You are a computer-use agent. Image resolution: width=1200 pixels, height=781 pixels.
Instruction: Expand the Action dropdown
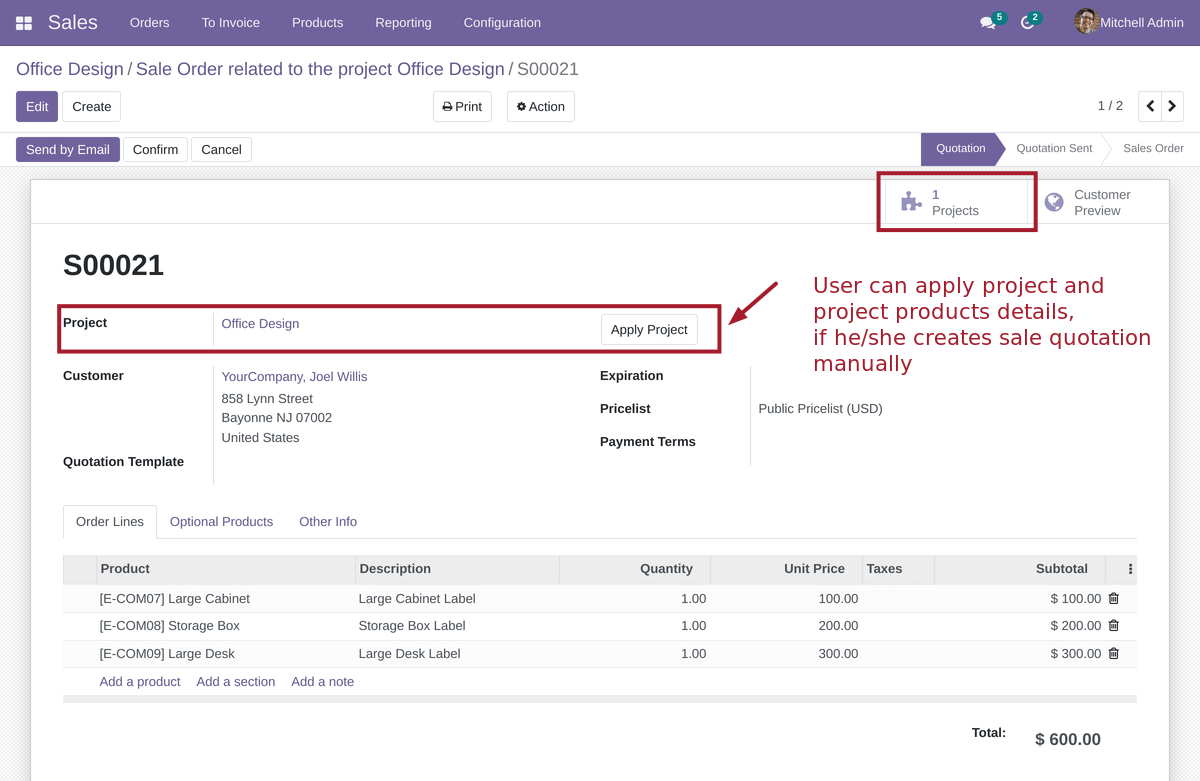tap(540, 107)
